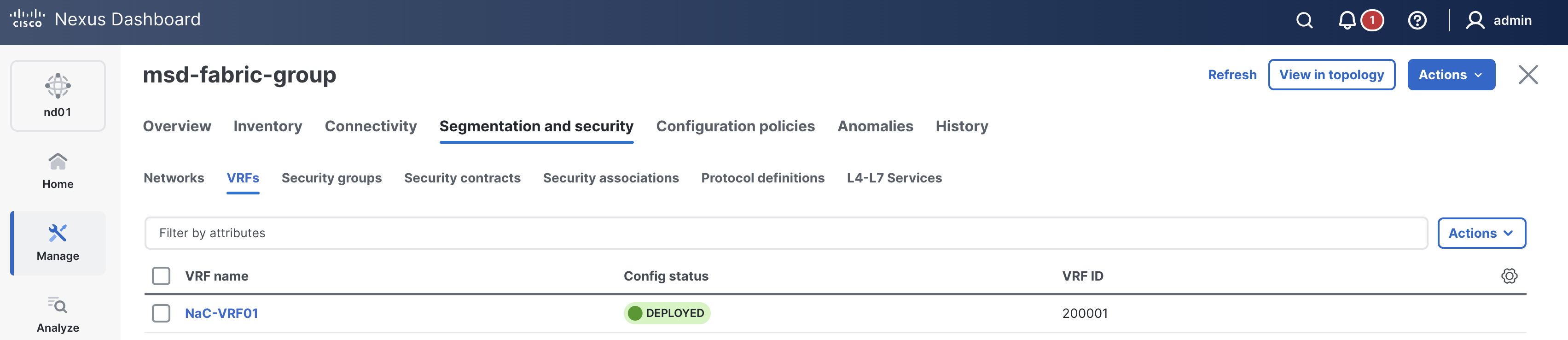Click the admin user profile icon

tap(1474, 21)
